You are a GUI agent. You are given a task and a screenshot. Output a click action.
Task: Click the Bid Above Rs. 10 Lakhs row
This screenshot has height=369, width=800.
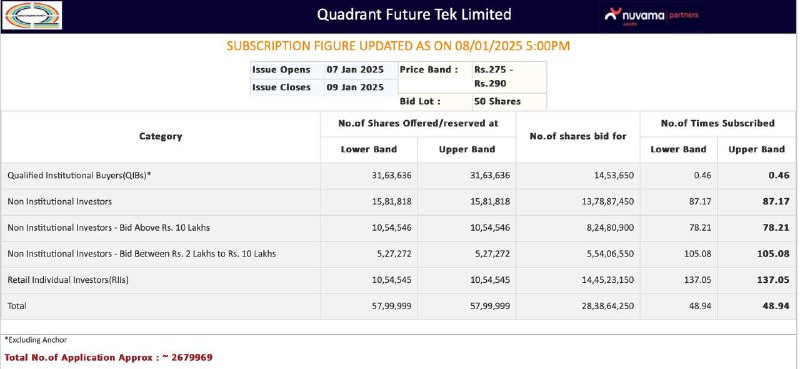point(400,228)
